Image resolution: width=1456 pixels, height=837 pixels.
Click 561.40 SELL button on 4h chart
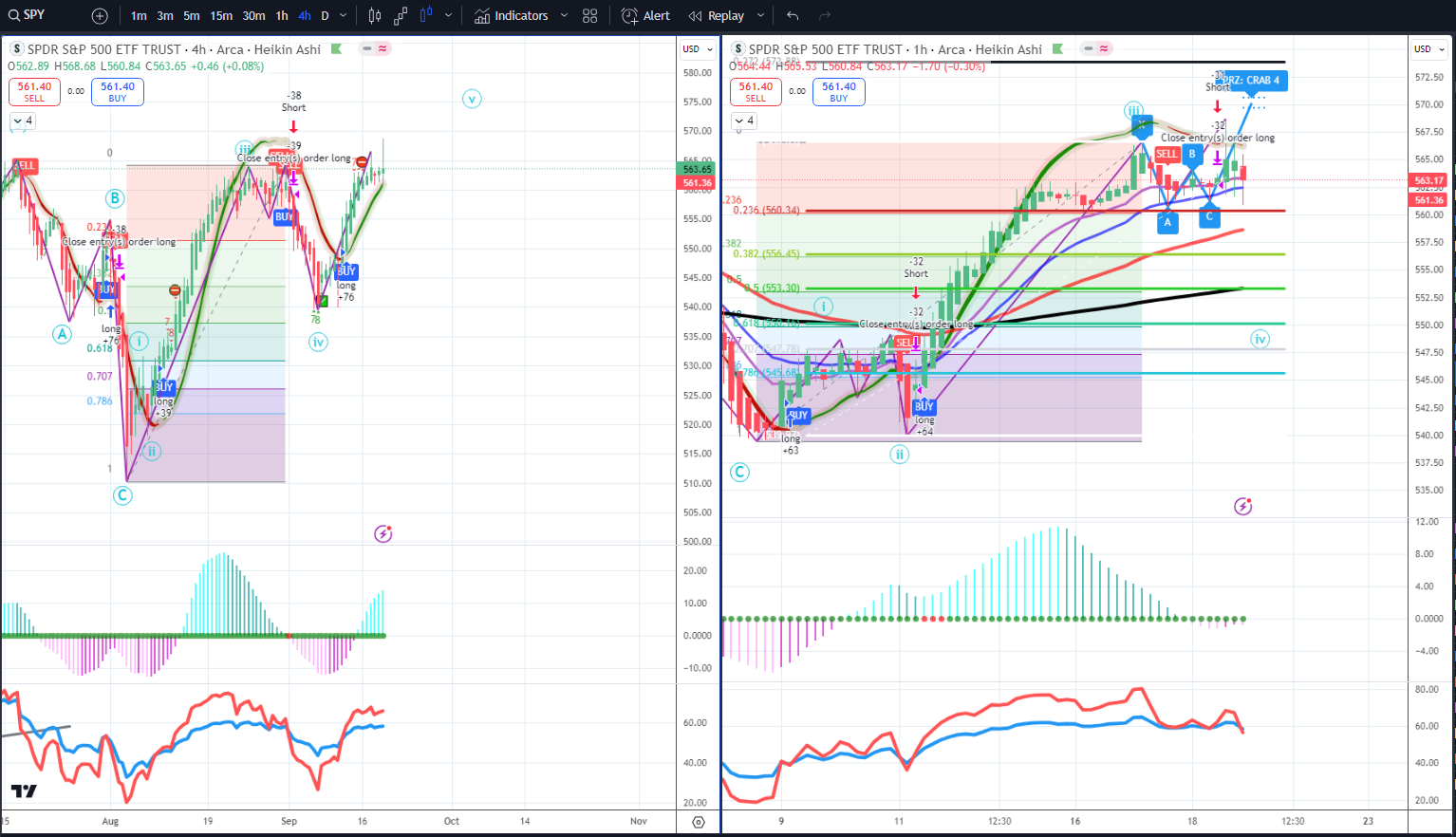pos(34,92)
